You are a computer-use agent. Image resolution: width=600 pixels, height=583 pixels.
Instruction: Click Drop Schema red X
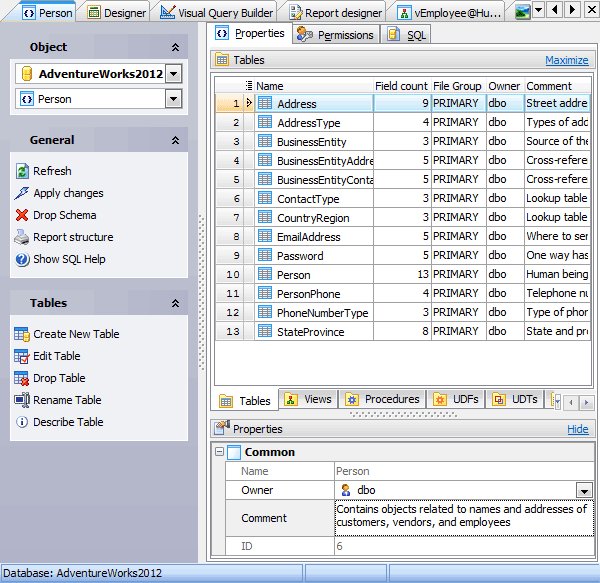tap(22, 215)
